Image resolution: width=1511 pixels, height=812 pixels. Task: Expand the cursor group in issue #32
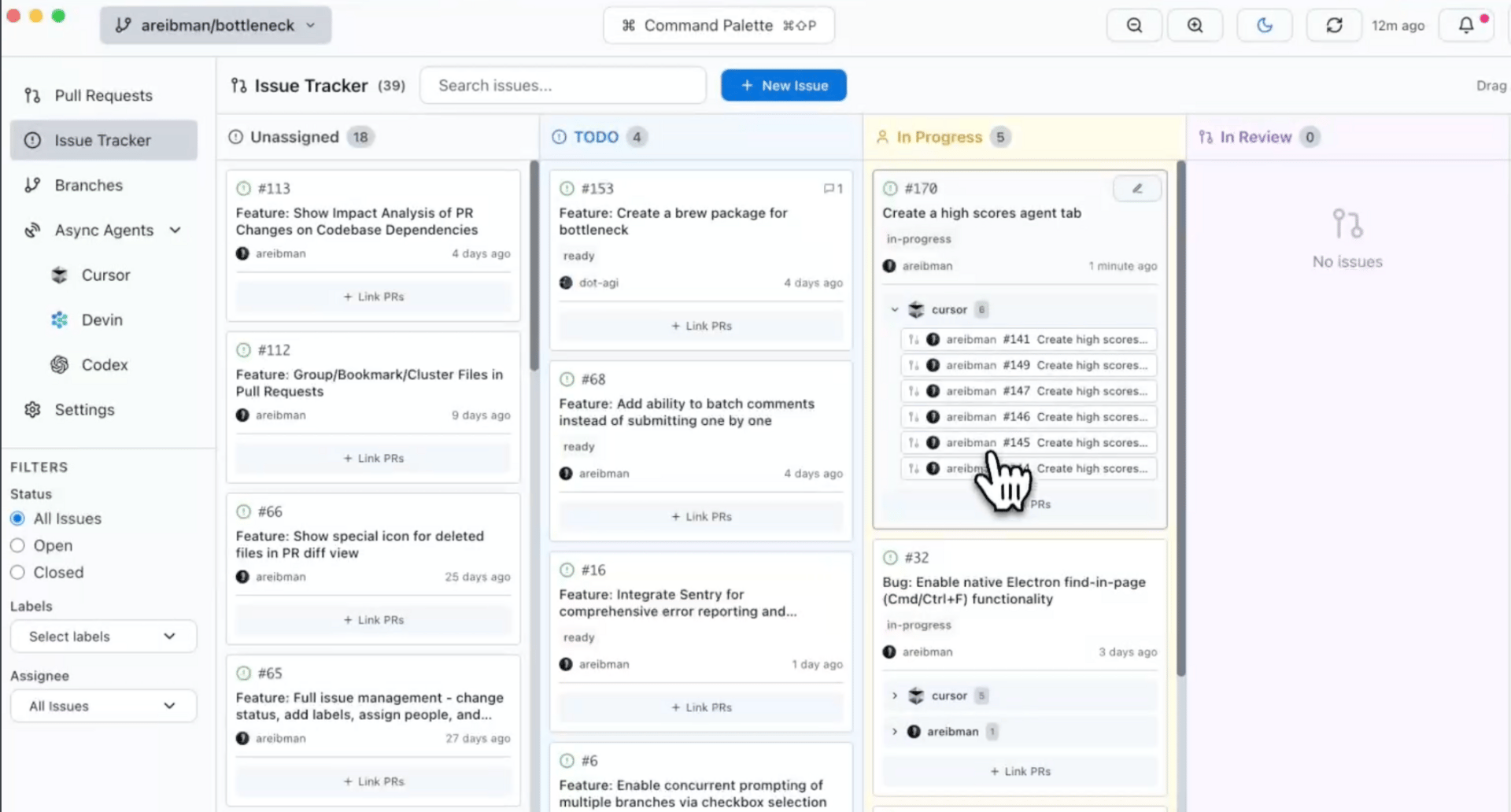coord(894,696)
